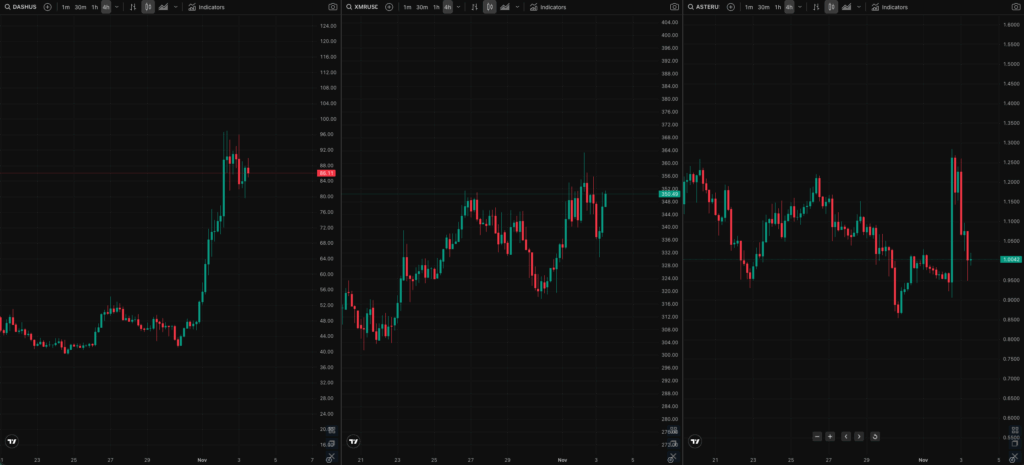Select the 1m timeframe on the XMR chart
This screenshot has height=465, width=1024.
coord(408,7)
